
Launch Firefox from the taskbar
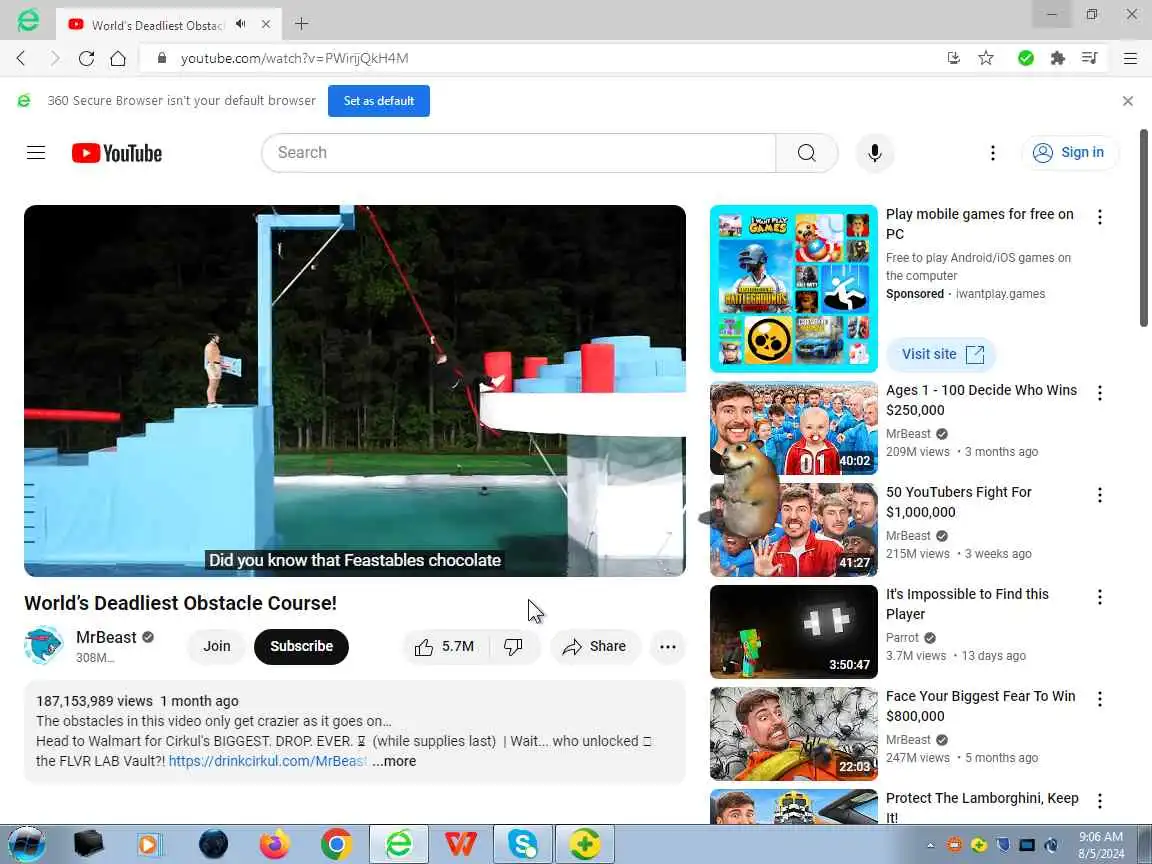tap(275, 844)
